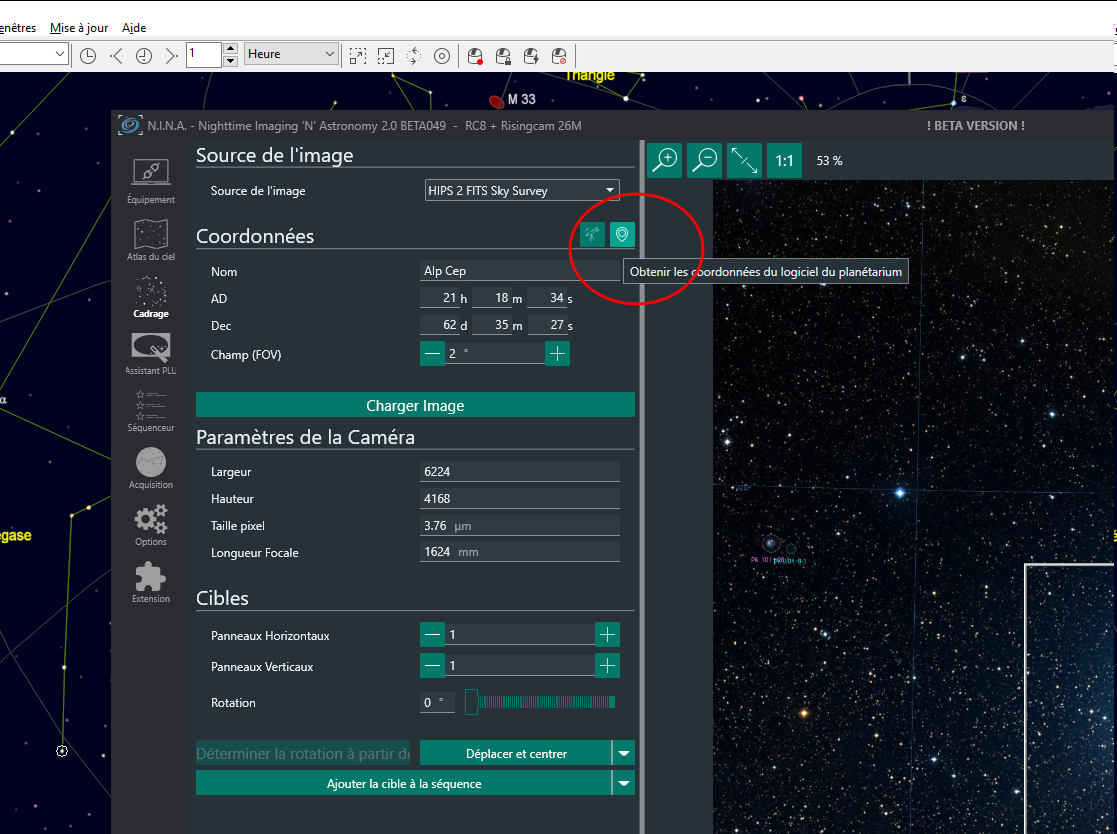The image size is (1117, 834).
Task: Click the bright blue star in sky image
Action: [x=900, y=492]
